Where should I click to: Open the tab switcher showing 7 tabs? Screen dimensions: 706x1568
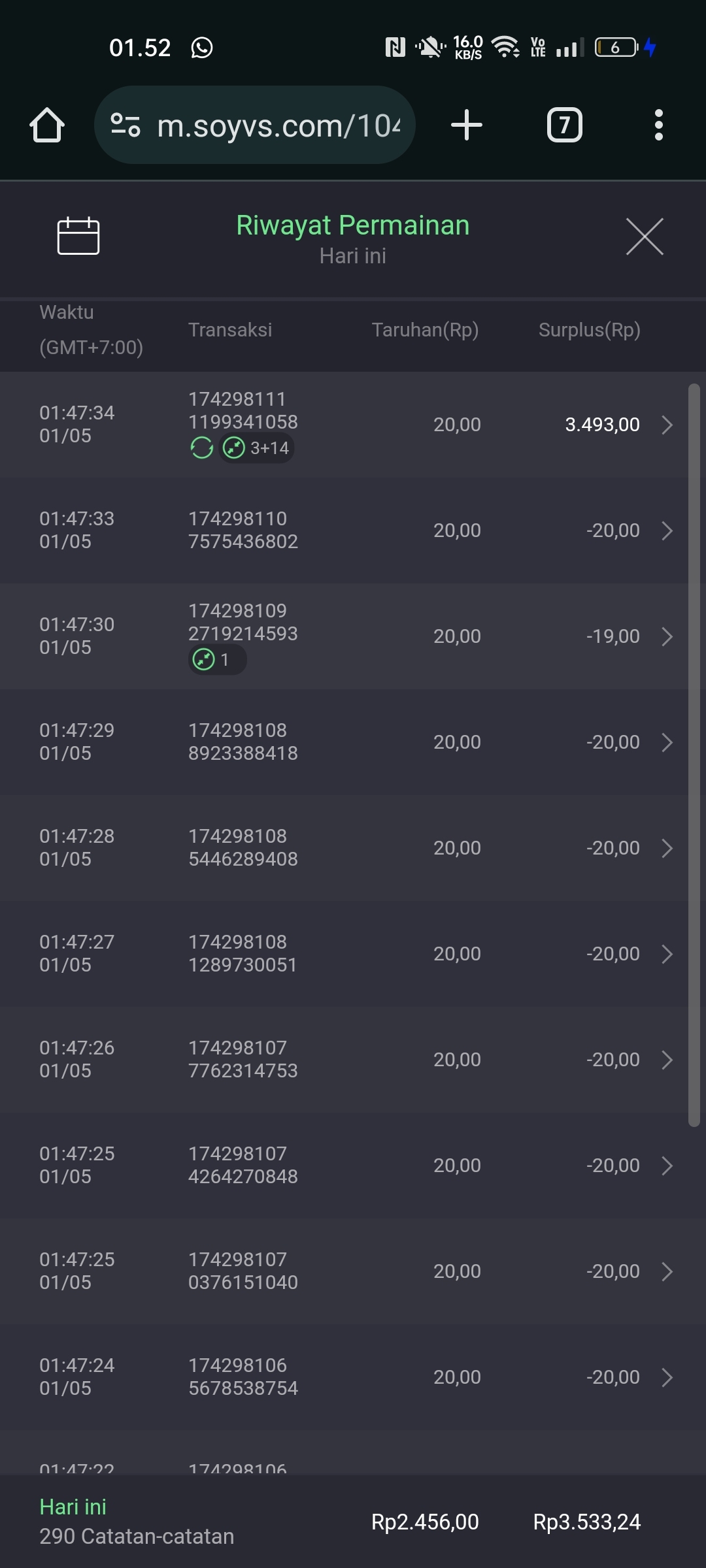(564, 125)
